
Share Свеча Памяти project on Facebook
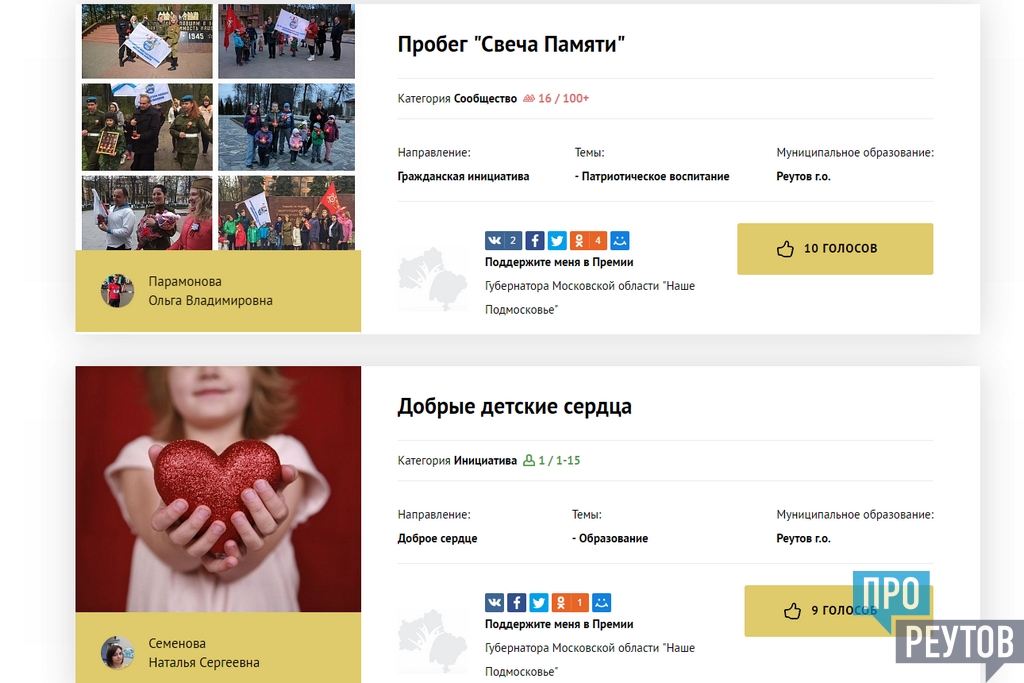[534, 240]
